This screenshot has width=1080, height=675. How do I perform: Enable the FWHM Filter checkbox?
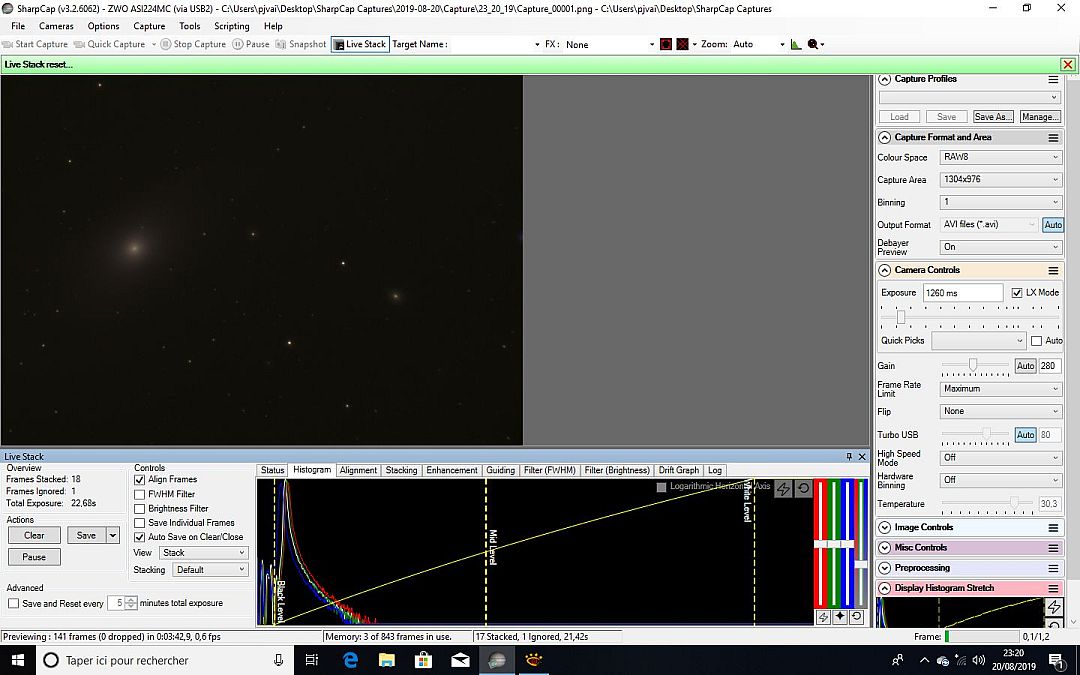point(139,493)
